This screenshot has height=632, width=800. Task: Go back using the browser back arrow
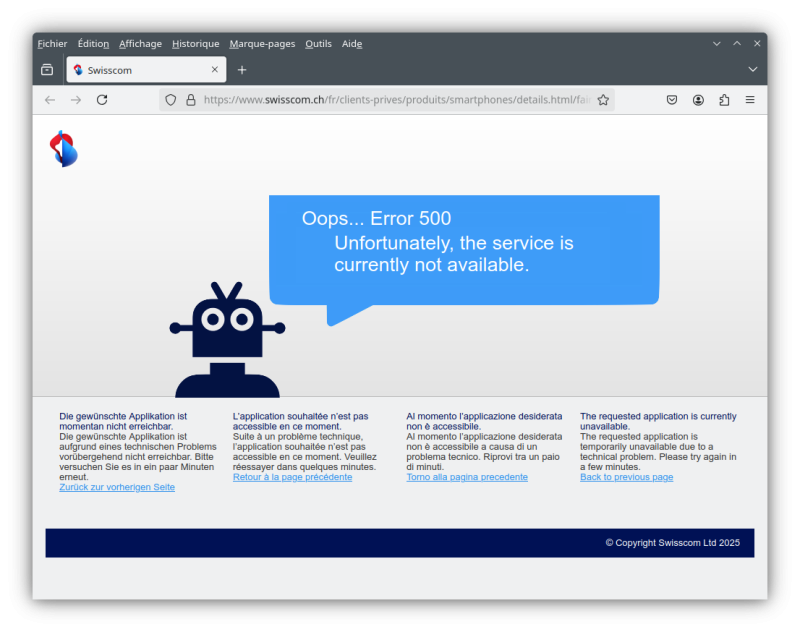tap(50, 100)
